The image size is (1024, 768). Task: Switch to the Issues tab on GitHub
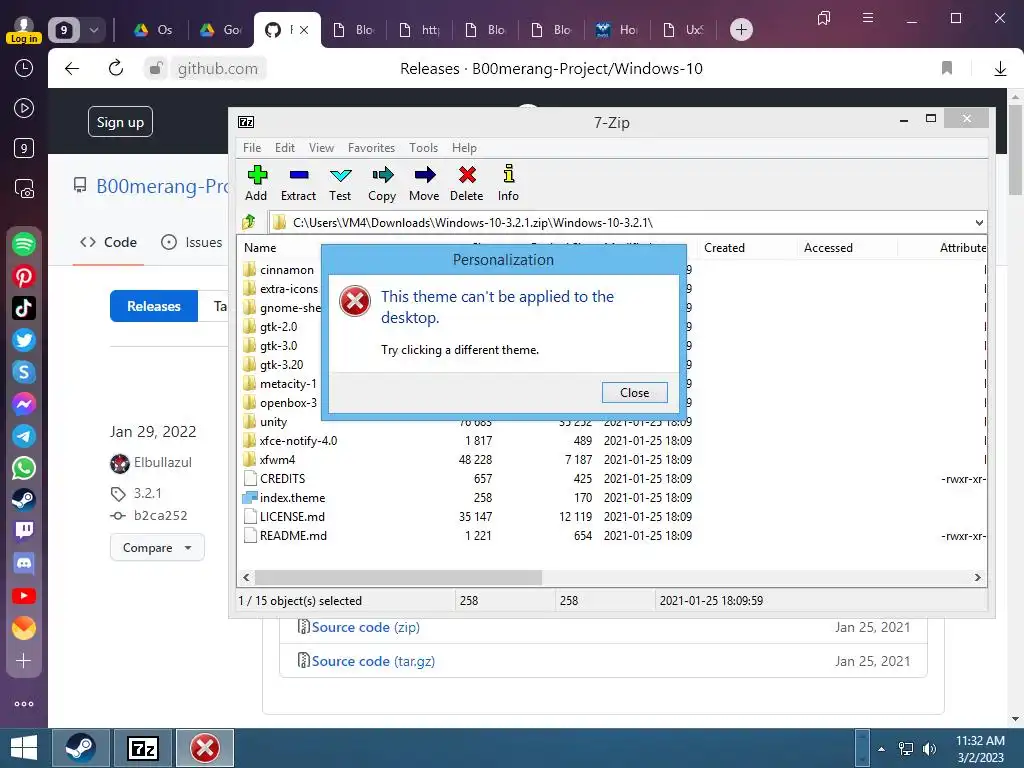[191, 242]
